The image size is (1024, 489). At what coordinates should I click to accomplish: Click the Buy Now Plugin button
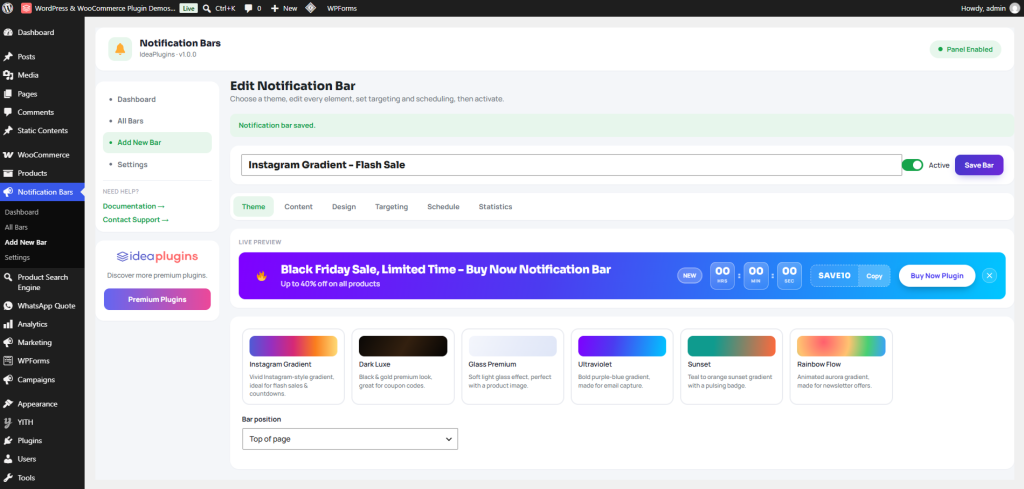[x=937, y=276]
